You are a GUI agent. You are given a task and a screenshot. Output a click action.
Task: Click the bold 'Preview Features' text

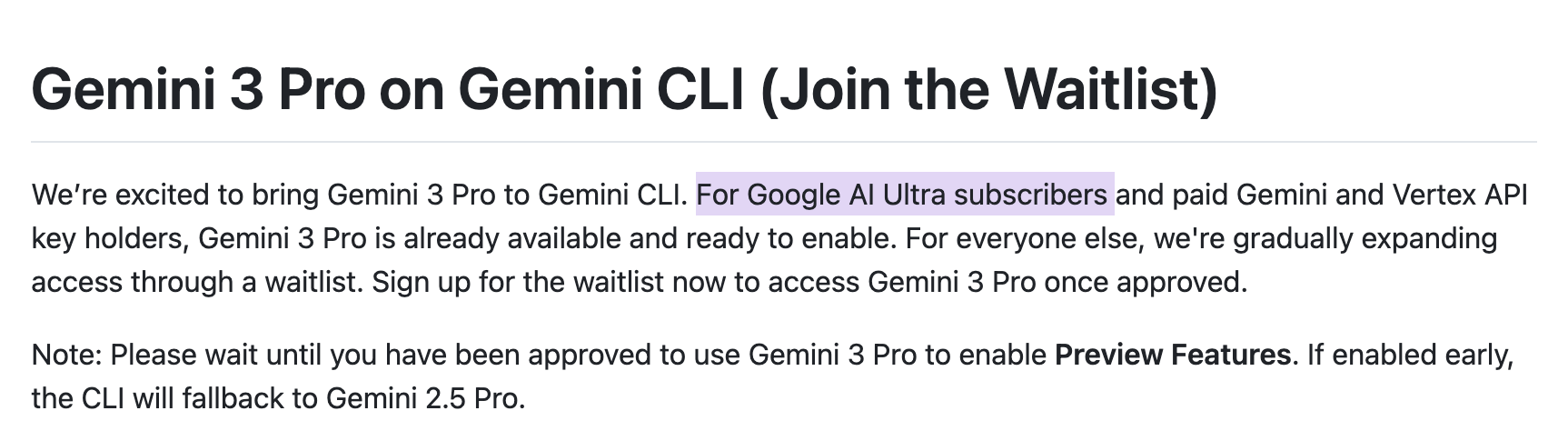point(1172,355)
